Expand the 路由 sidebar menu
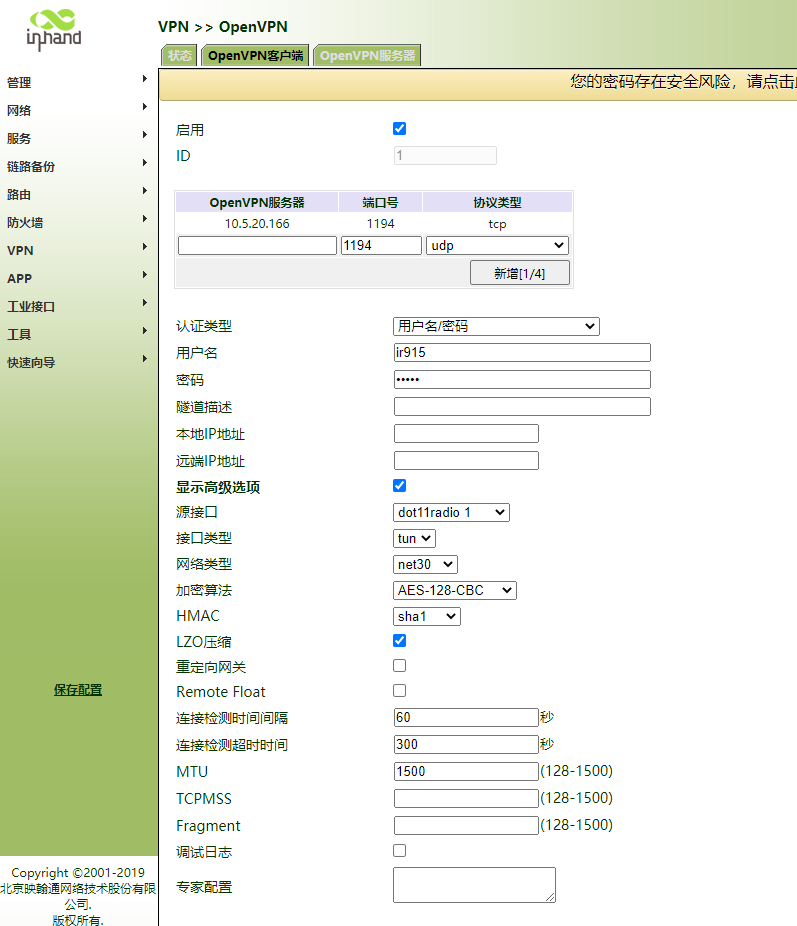The image size is (797, 926). click(x=77, y=194)
